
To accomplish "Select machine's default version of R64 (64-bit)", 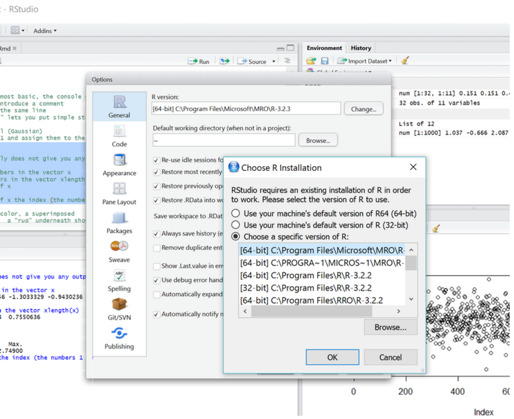I will click(235, 213).
